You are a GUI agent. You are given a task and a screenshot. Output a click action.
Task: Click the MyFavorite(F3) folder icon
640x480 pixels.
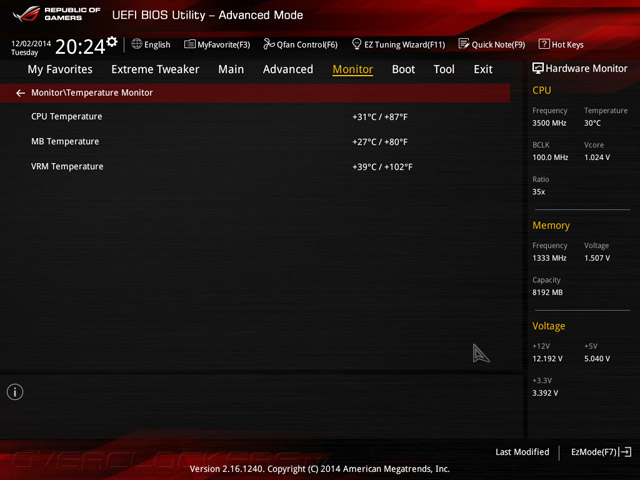coord(189,44)
